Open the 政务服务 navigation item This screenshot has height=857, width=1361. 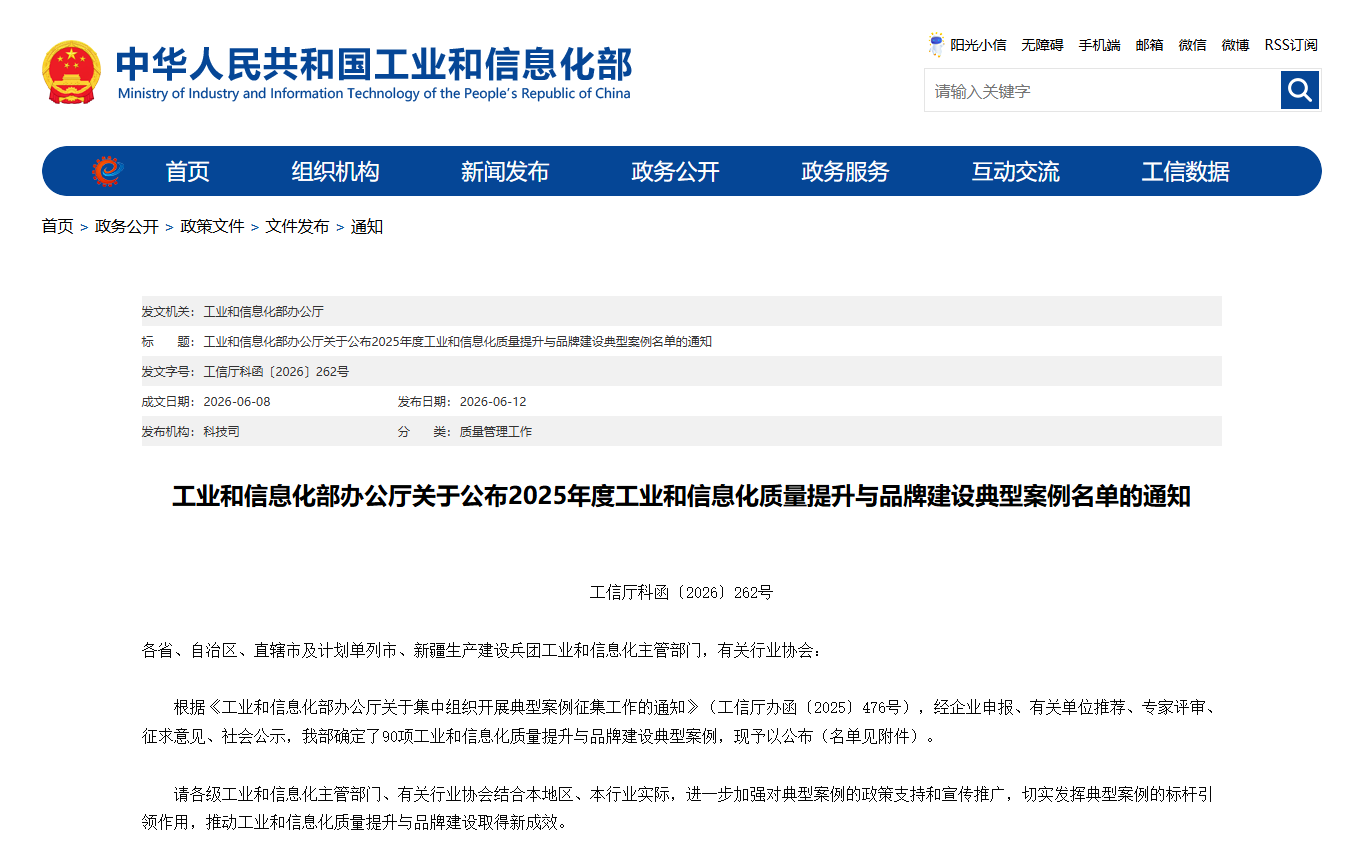[x=845, y=172]
